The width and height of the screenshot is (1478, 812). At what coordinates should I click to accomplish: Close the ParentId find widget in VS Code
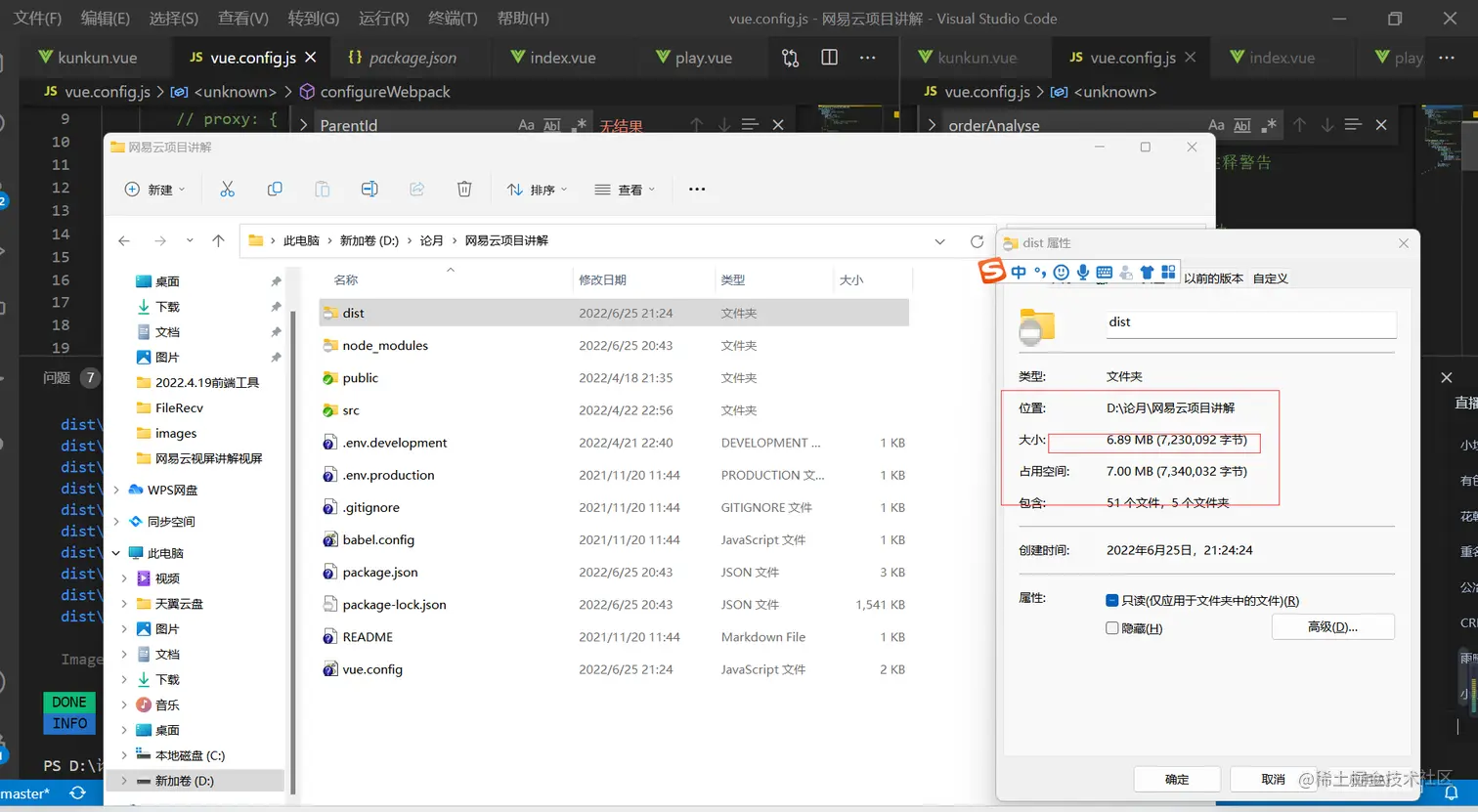[x=778, y=125]
